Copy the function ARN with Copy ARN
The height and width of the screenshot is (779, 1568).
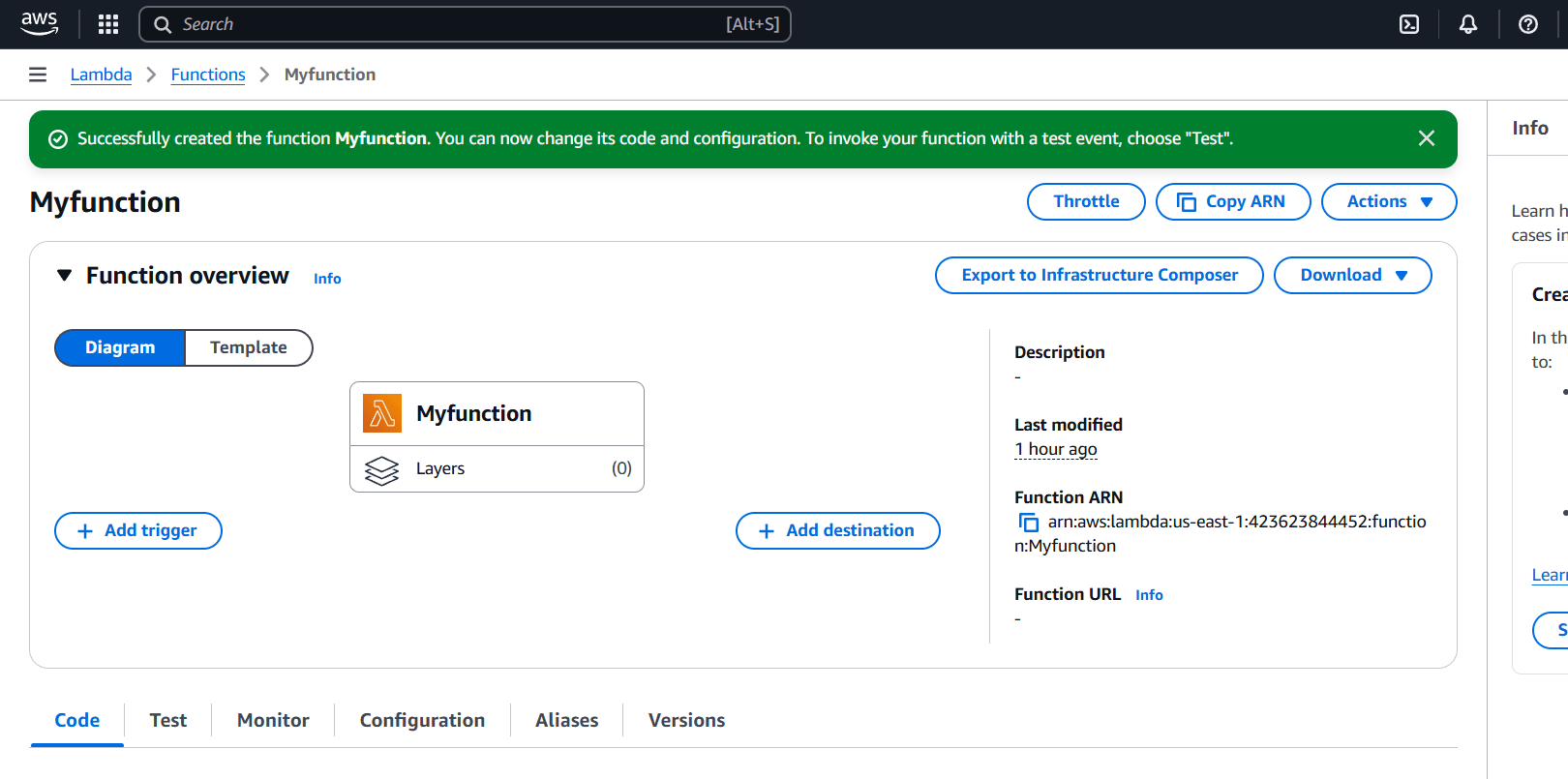[x=1233, y=201]
